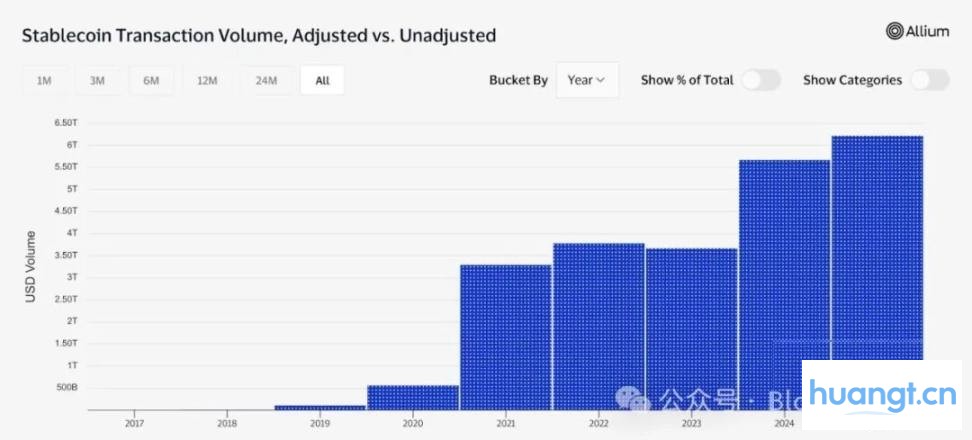Pick the 24M time range

pos(266,81)
